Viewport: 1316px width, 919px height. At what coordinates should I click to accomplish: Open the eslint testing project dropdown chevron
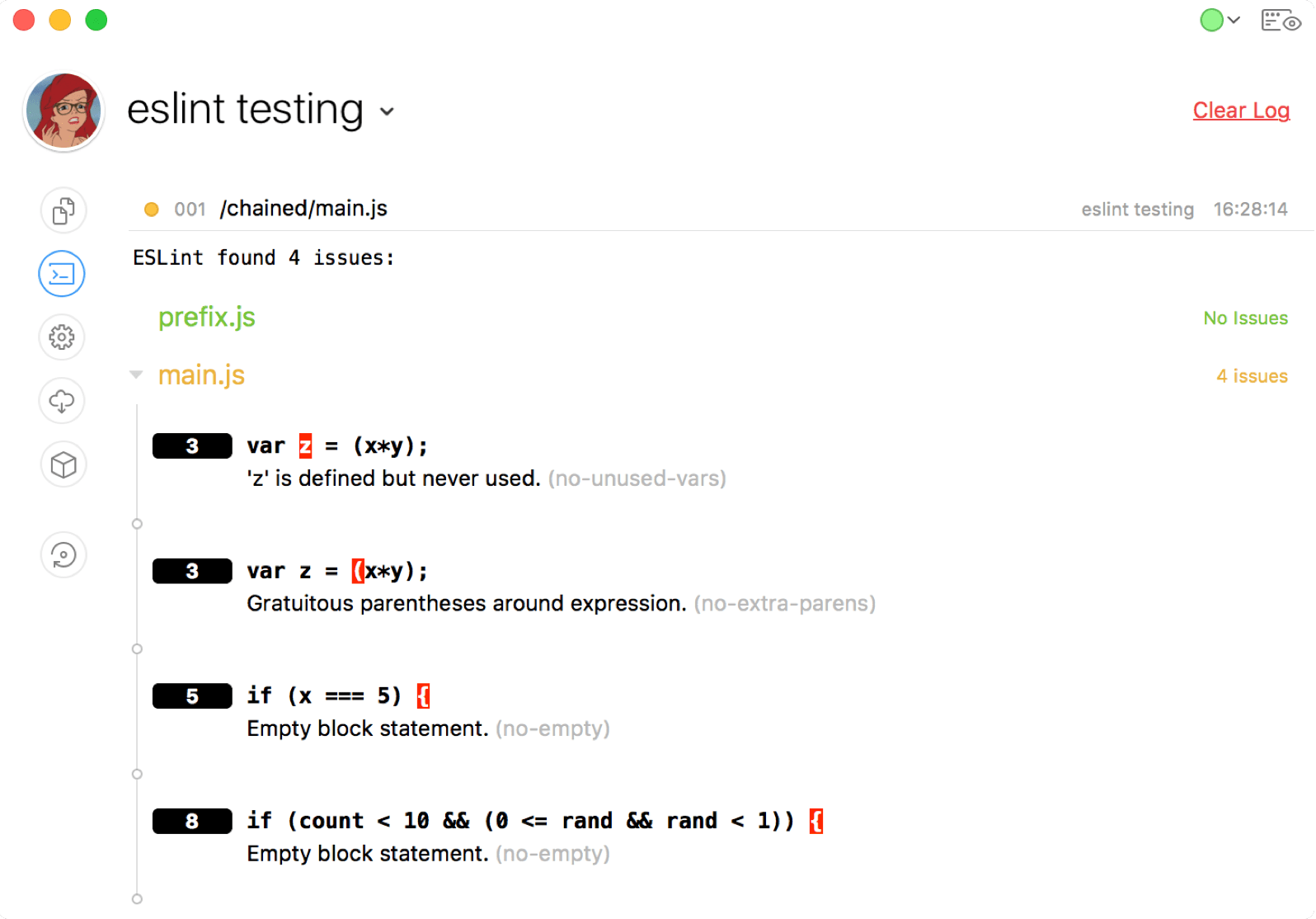[x=387, y=111]
